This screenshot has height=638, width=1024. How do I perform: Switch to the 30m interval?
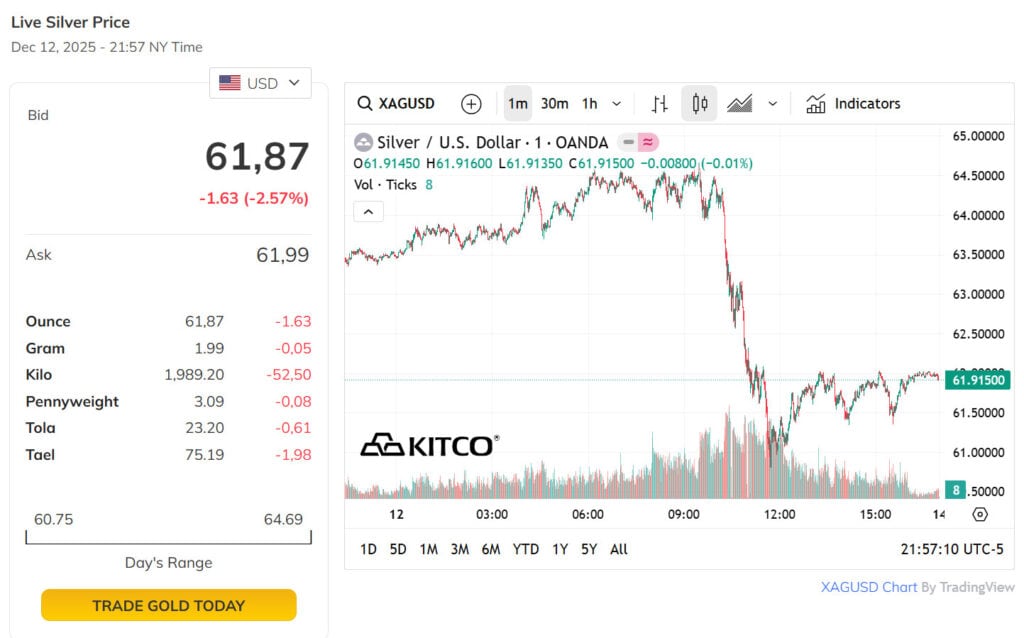pyautogui.click(x=554, y=104)
